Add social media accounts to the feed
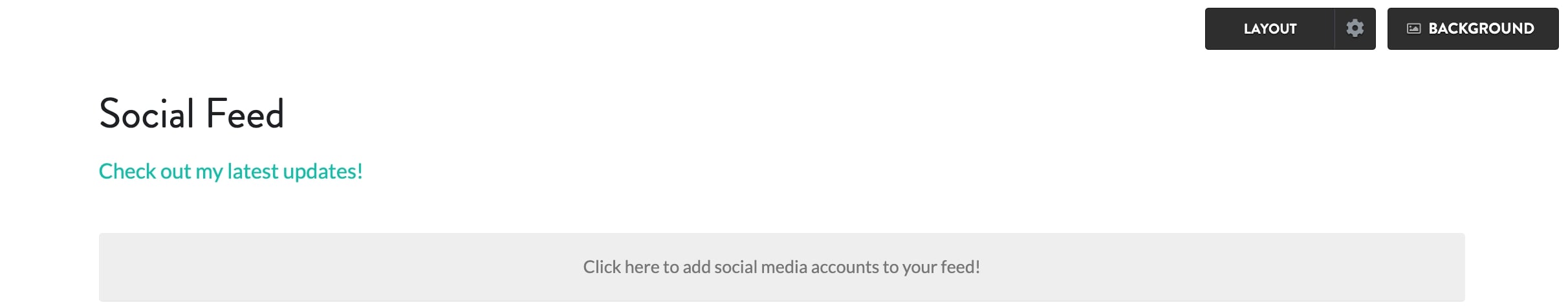 (x=781, y=267)
